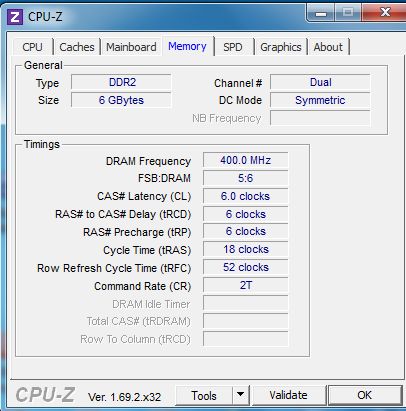
Task: Open the Caches tab
Action: (x=77, y=47)
